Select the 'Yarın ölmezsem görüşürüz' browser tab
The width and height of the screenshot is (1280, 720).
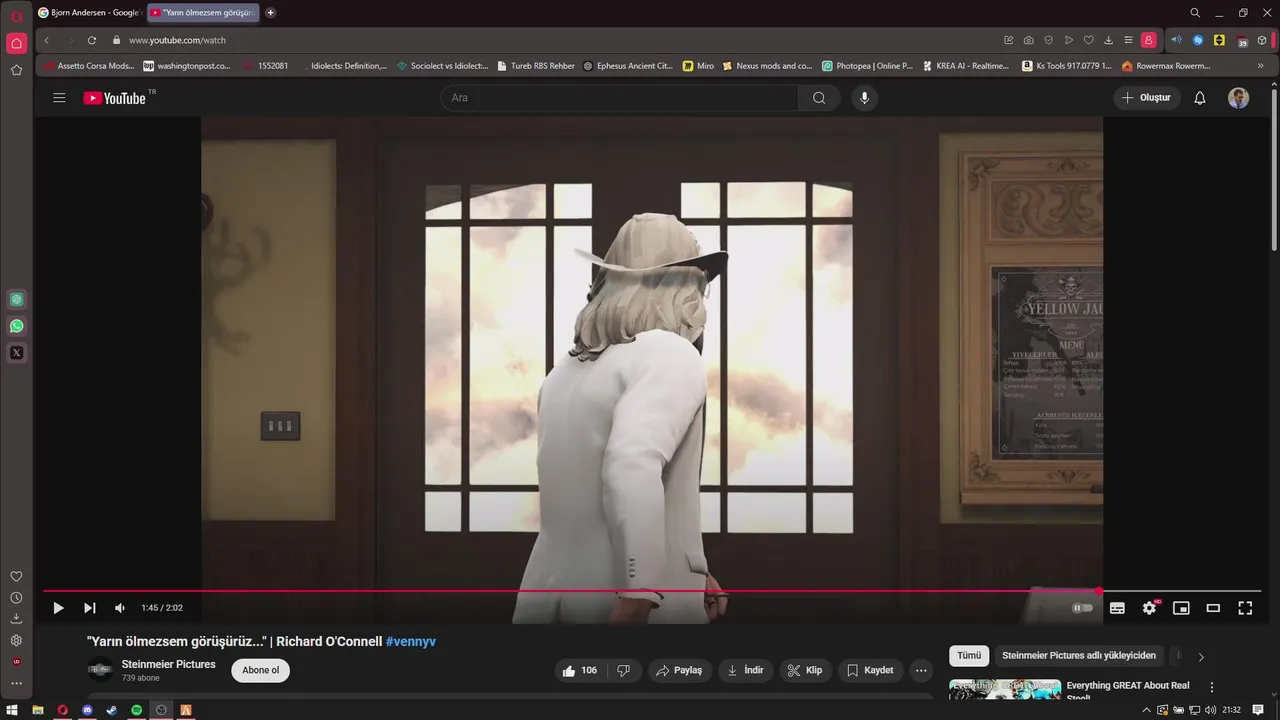[x=203, y=13]
